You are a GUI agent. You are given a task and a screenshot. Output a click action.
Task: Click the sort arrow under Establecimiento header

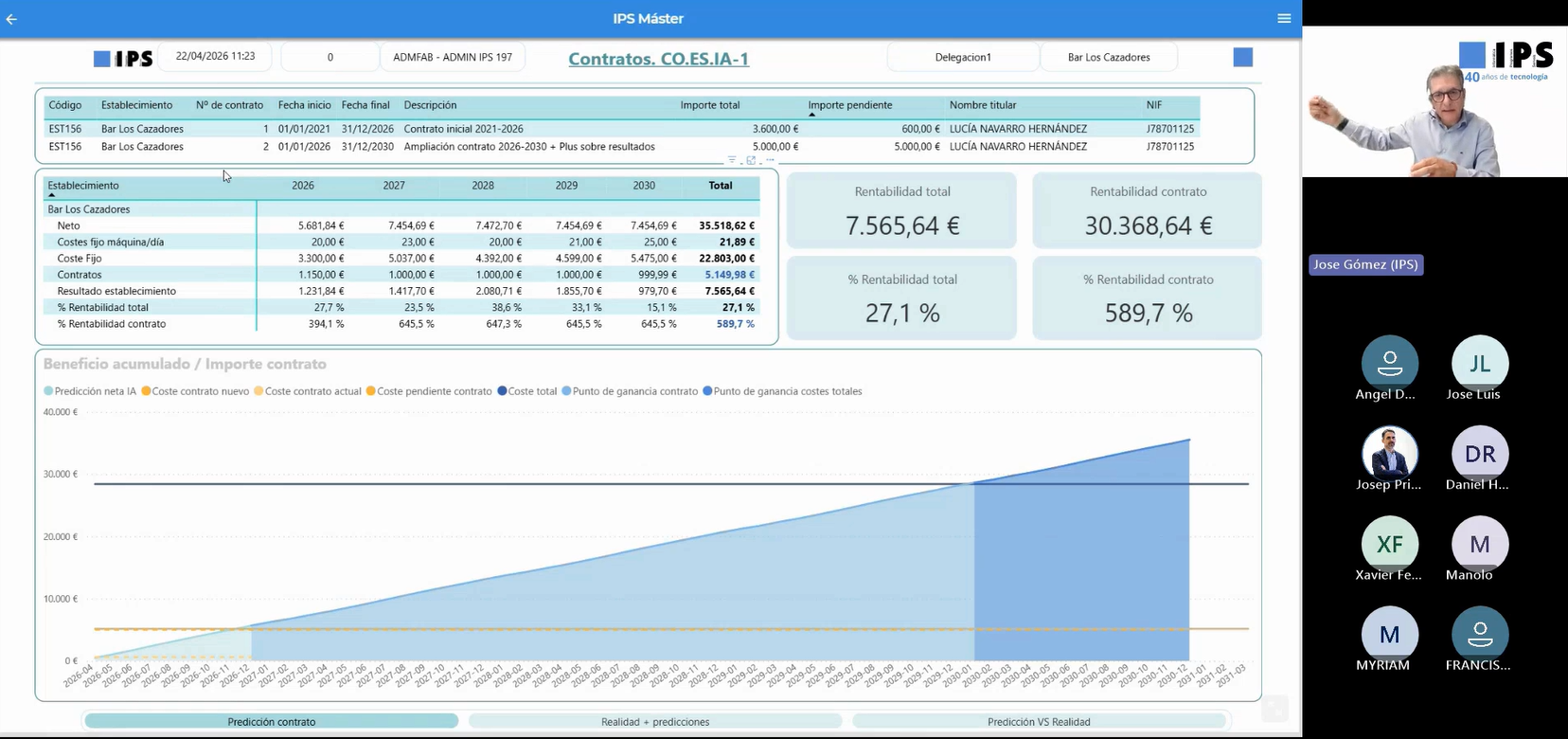click(x=51, y=195)
